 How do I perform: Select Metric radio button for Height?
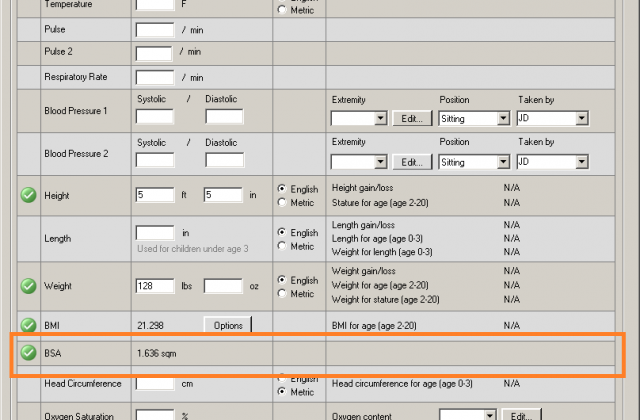click(x=282, y=202)
